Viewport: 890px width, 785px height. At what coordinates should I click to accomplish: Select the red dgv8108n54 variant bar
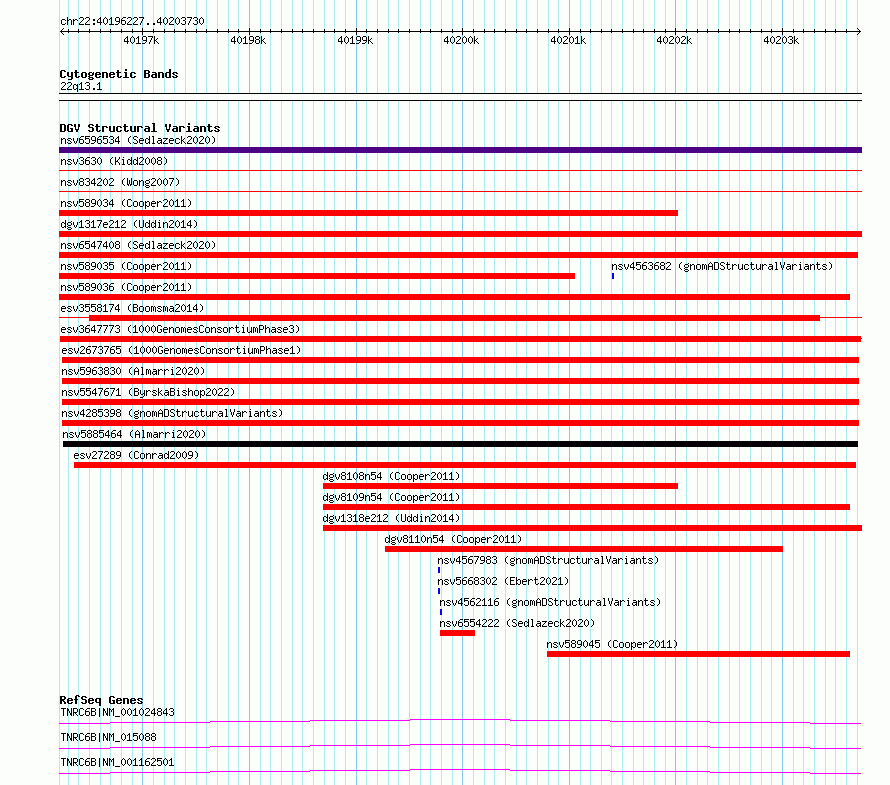(x=500, y=486)
